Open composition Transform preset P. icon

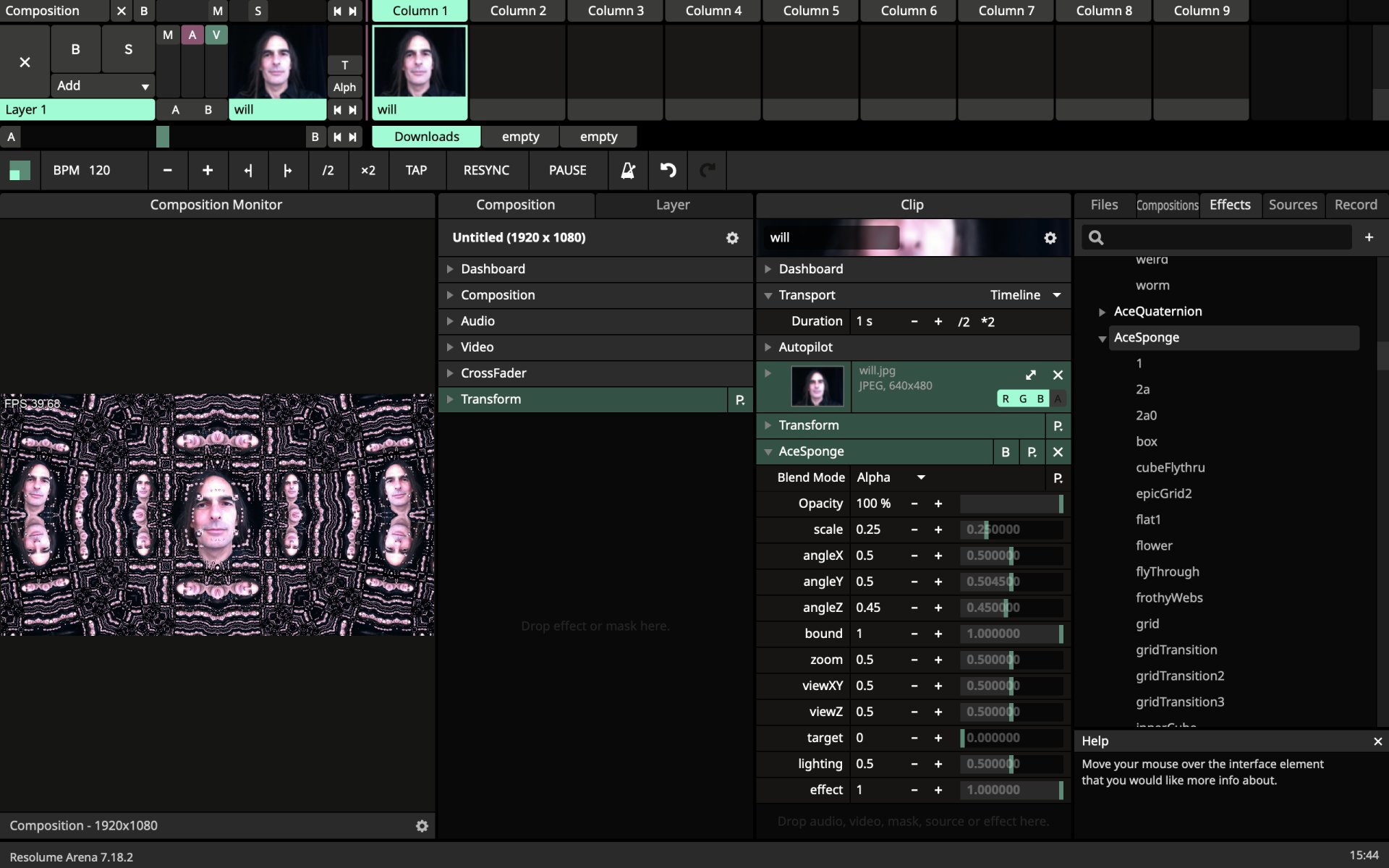[740, 400]
